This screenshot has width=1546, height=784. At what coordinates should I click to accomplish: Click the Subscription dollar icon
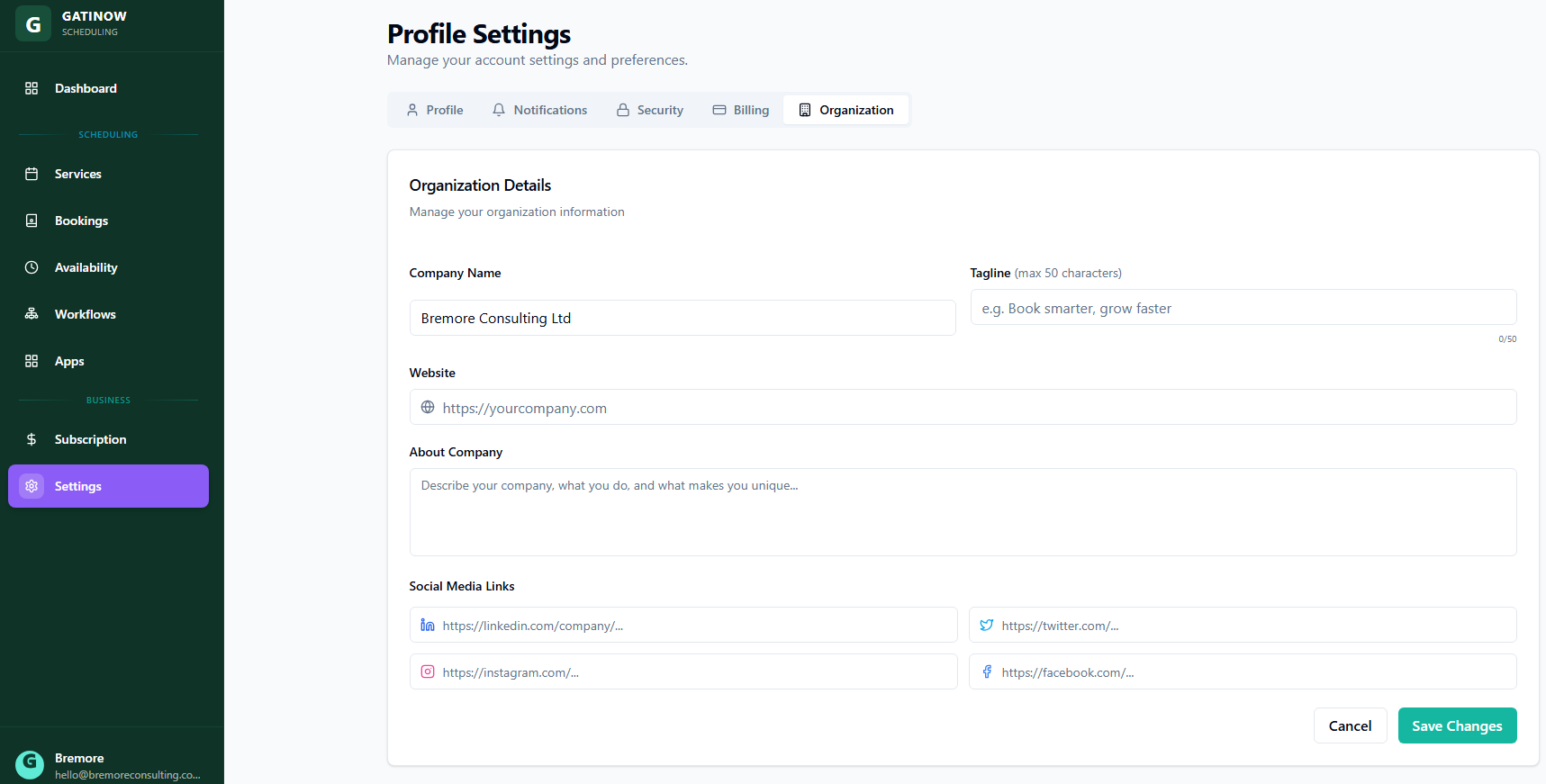[x=32, y=439]
